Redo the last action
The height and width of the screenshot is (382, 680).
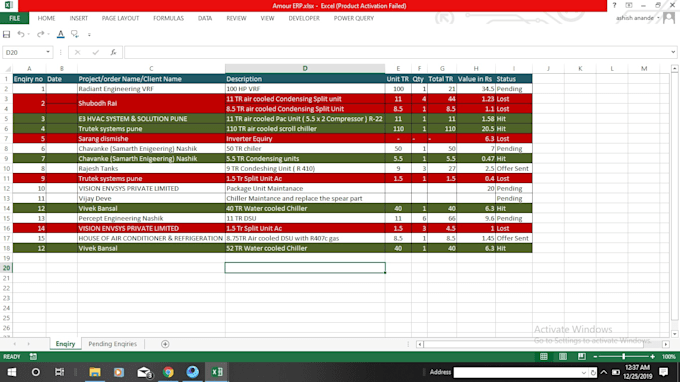point(40,34)
